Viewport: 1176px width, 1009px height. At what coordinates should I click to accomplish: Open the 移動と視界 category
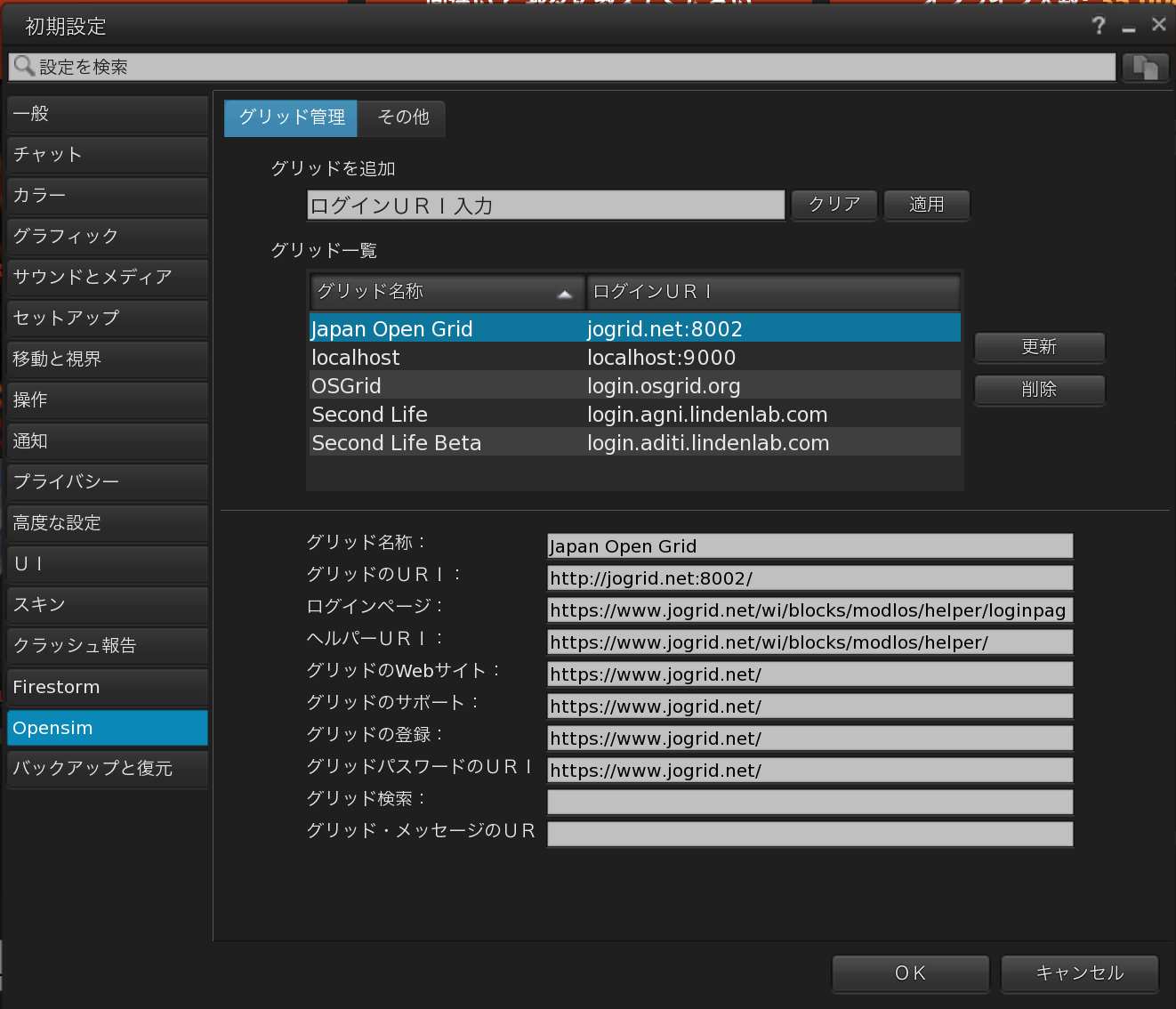[x=108, y=359]
